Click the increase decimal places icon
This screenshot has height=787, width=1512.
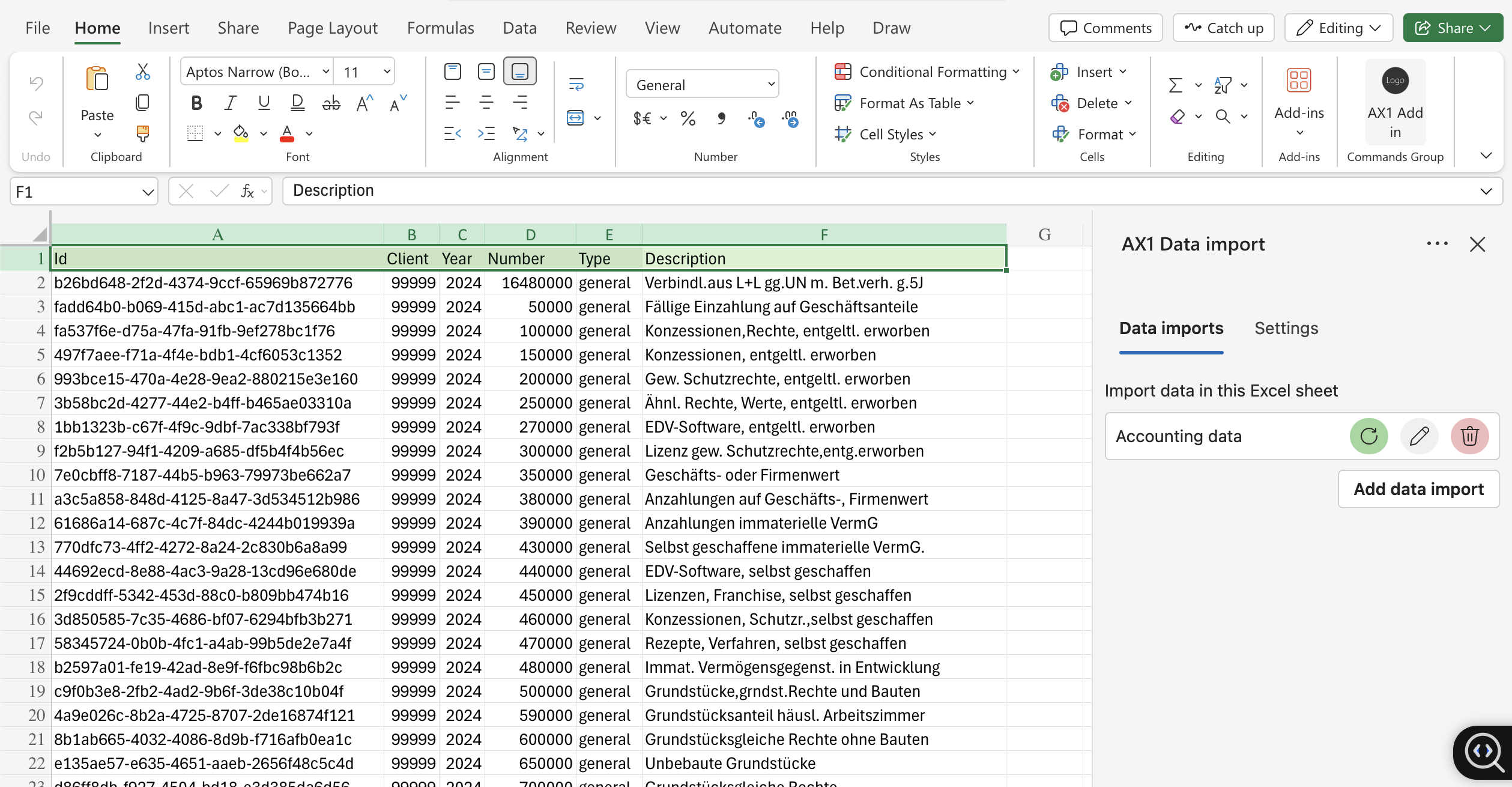tap(790, 118)
